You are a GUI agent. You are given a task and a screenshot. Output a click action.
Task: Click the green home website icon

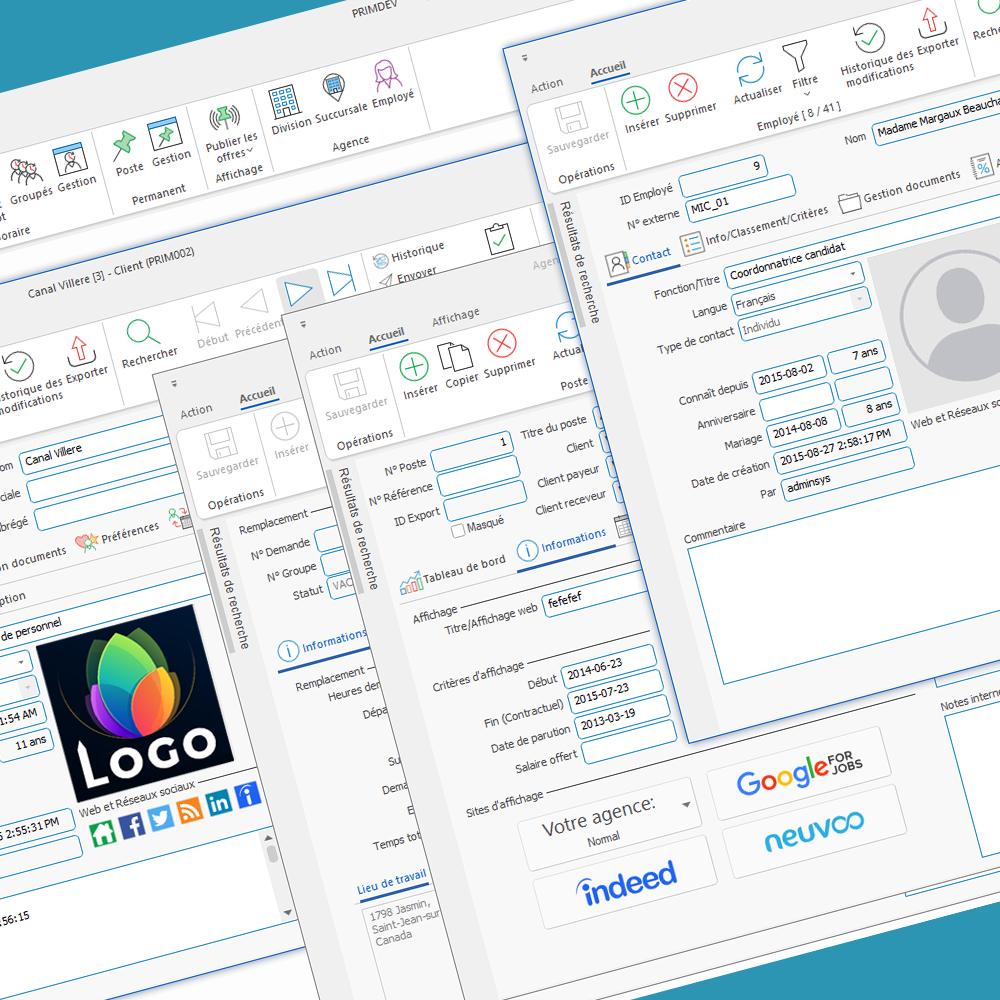(x=103, y=833)
